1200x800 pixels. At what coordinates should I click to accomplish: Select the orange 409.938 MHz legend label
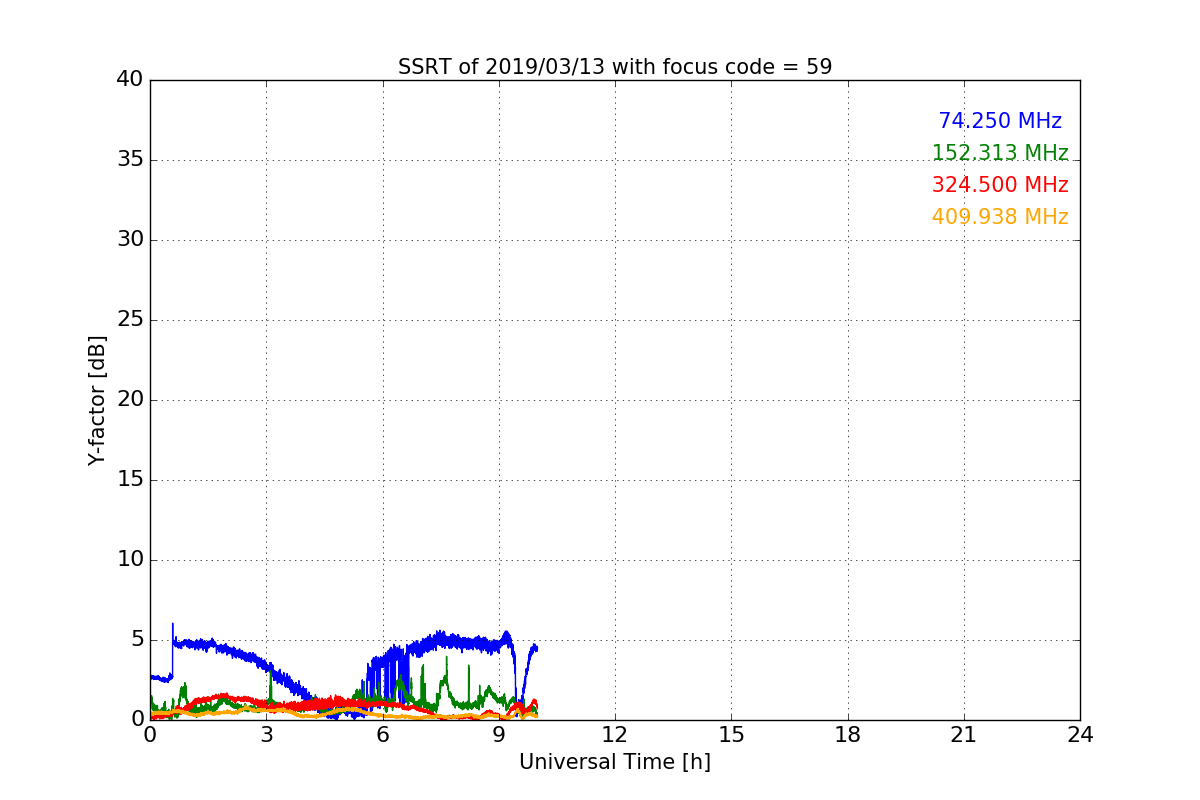point(1000,217)
